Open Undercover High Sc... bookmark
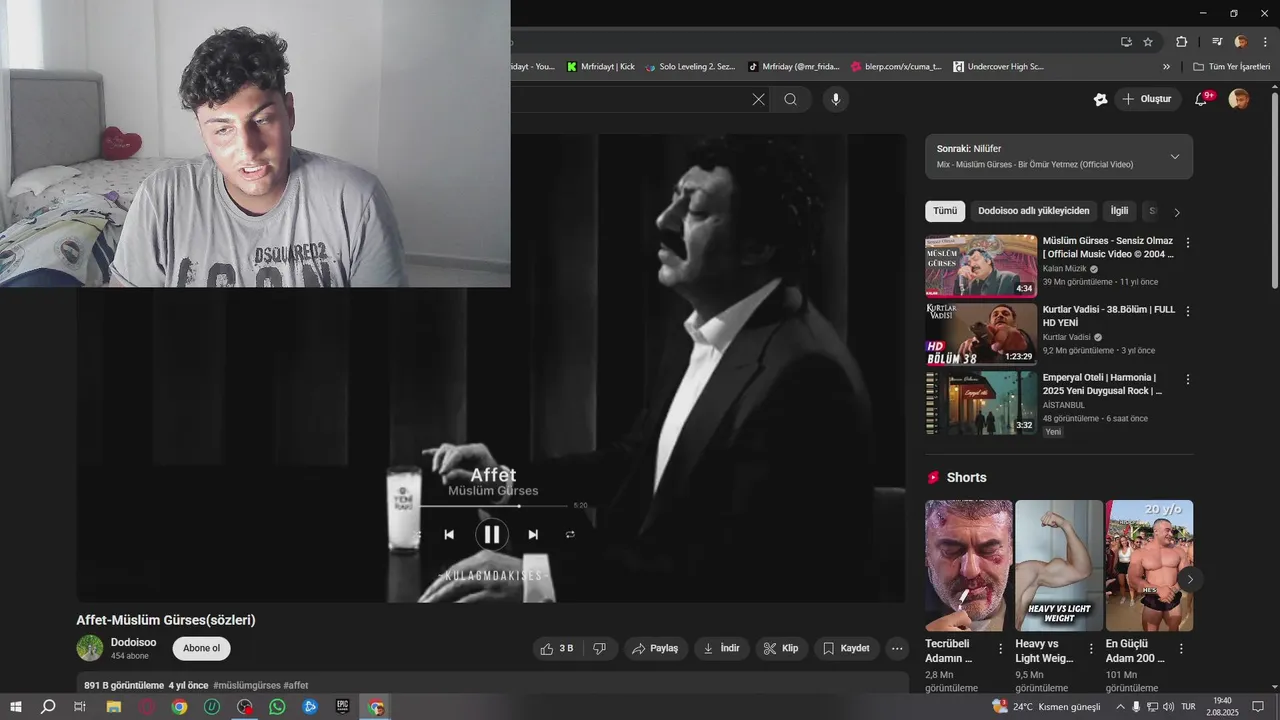The image size is (1280, 720). [x=999, y=67]
